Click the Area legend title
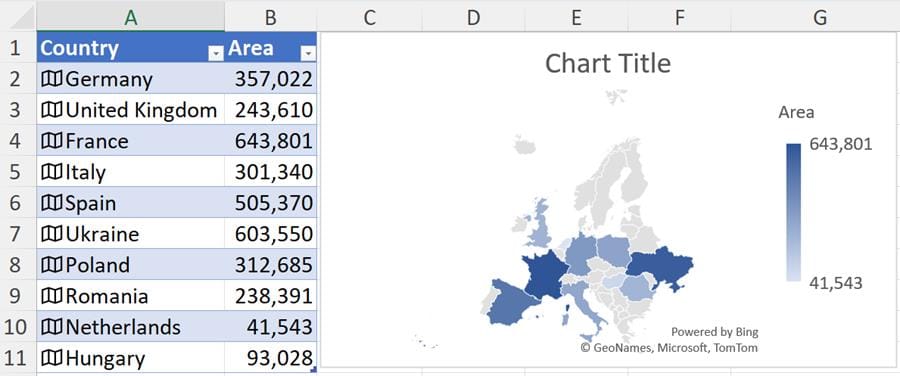This screenshot has height=376, width=900. pyautogui.click(x=796, y=112)
